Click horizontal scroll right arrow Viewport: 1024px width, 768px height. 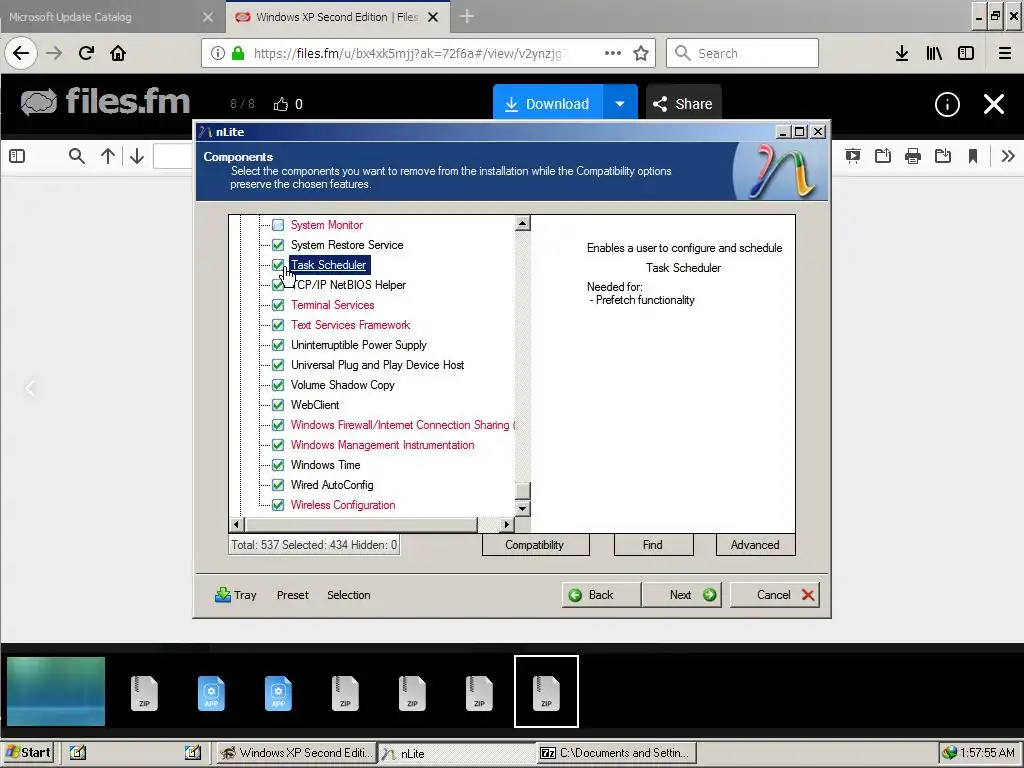(507, 524)
